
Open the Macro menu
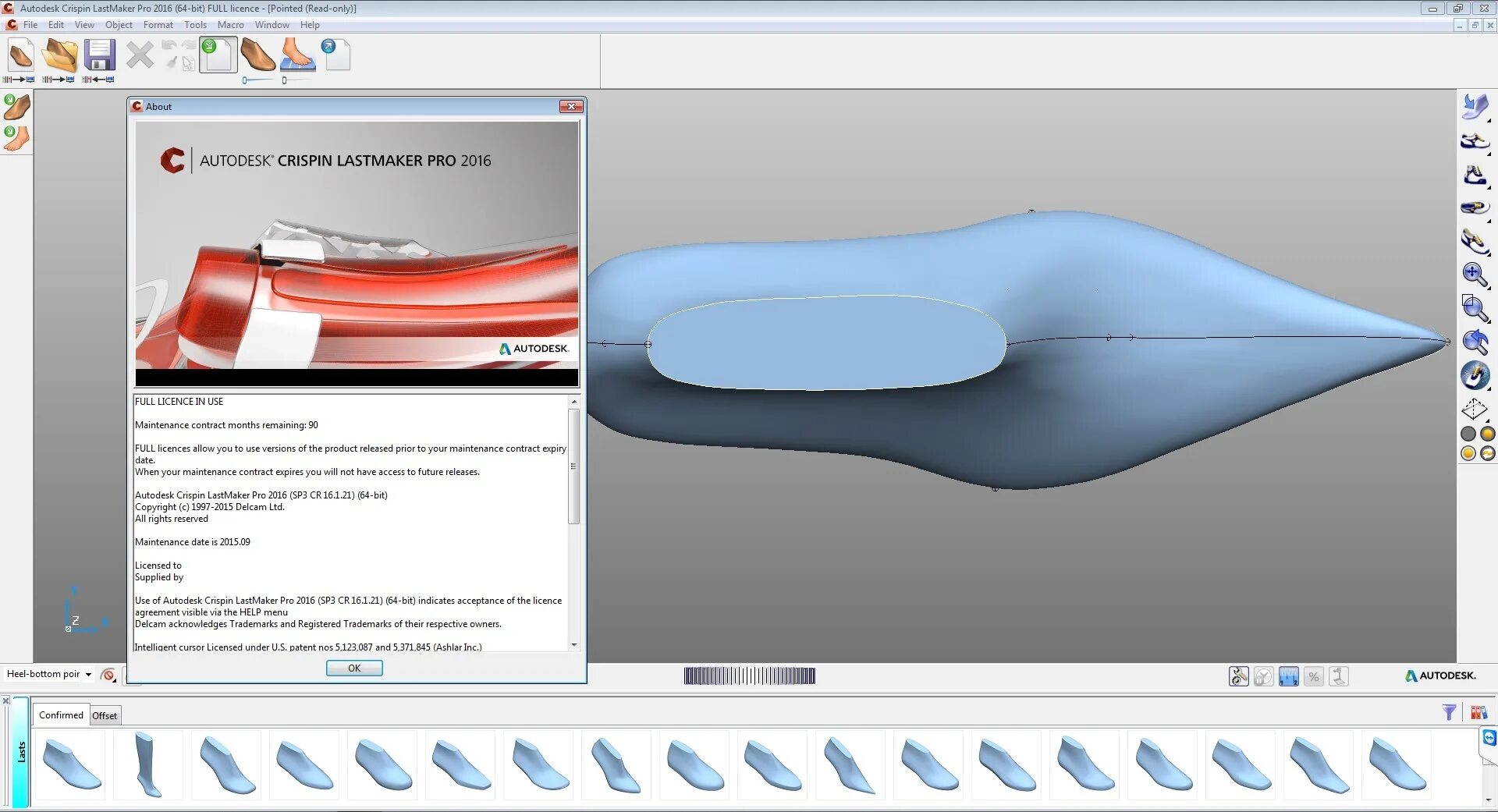[x=230, y=25]
